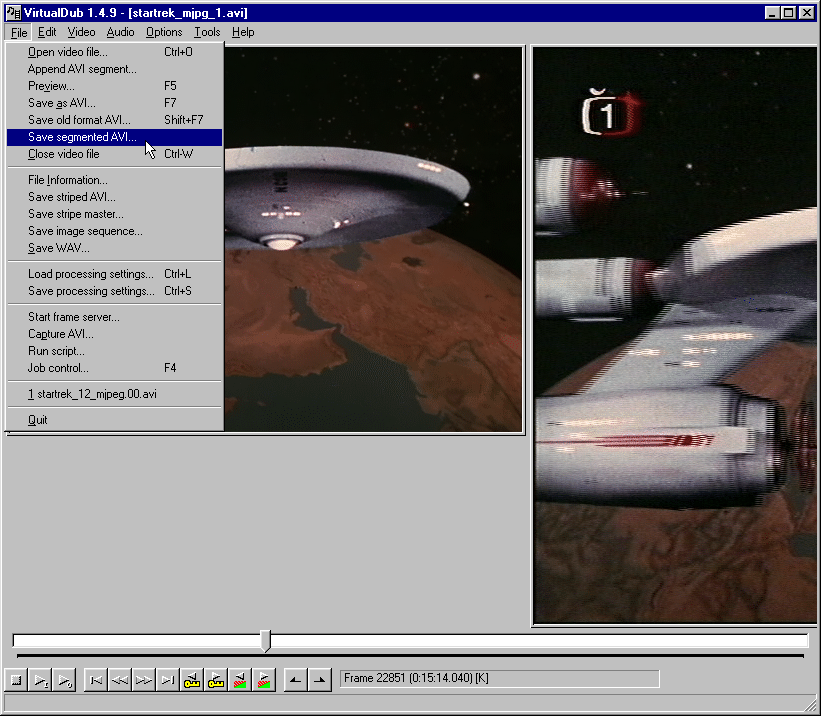Select Load processing settings...
The height and width of the screenshot is (716, 821).
pos(115,274)
